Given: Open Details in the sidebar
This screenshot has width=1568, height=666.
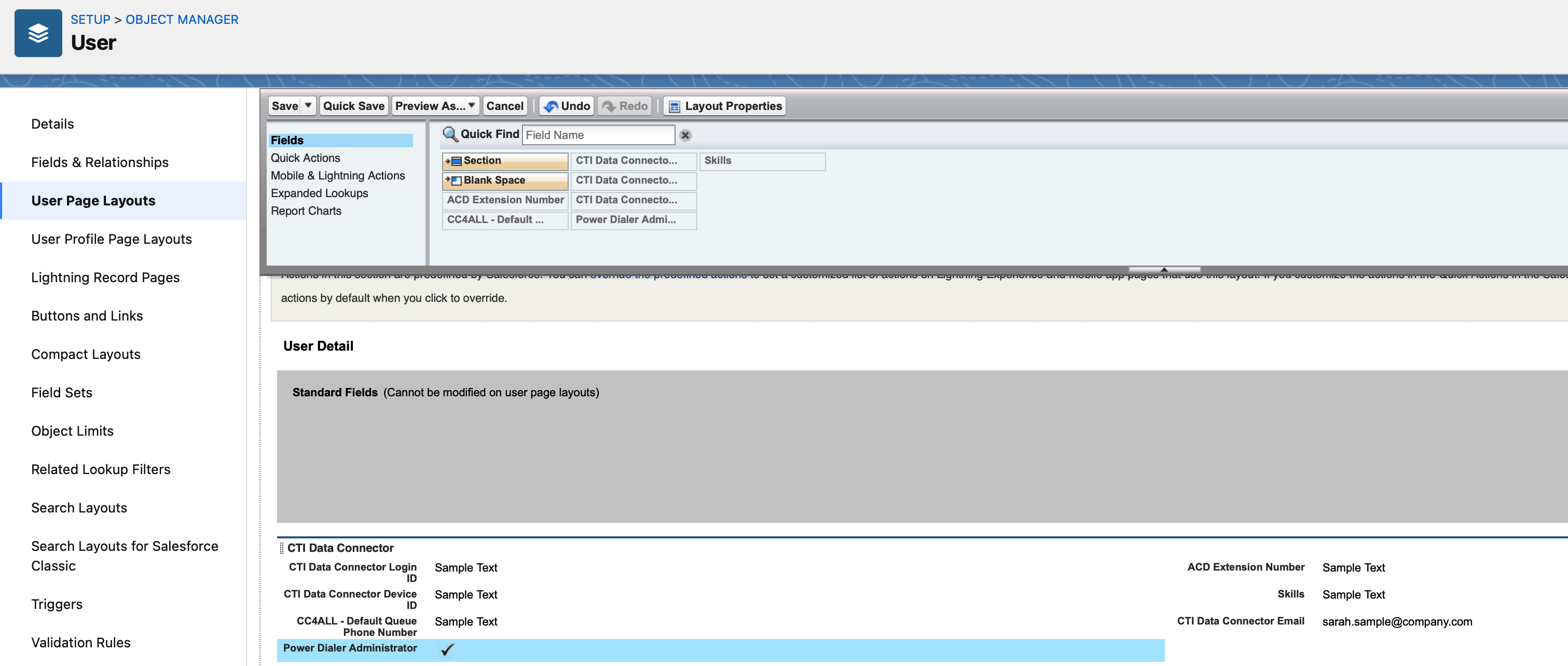Looking at the screenshot, I should (x=52, y=124).
